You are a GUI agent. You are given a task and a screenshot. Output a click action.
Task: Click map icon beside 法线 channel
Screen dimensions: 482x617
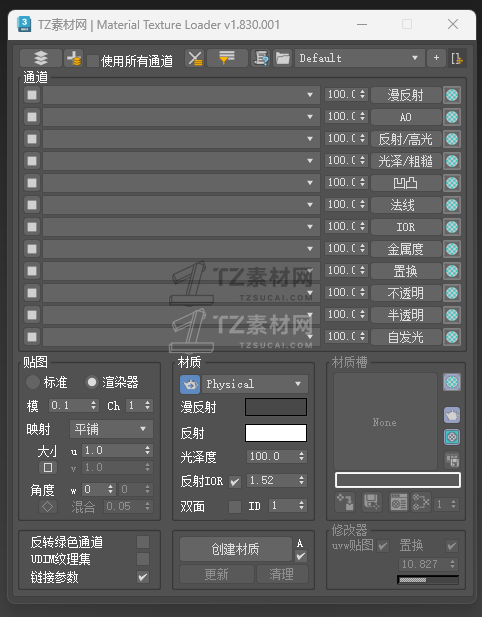pyautogui.click(x=452, y=205)
